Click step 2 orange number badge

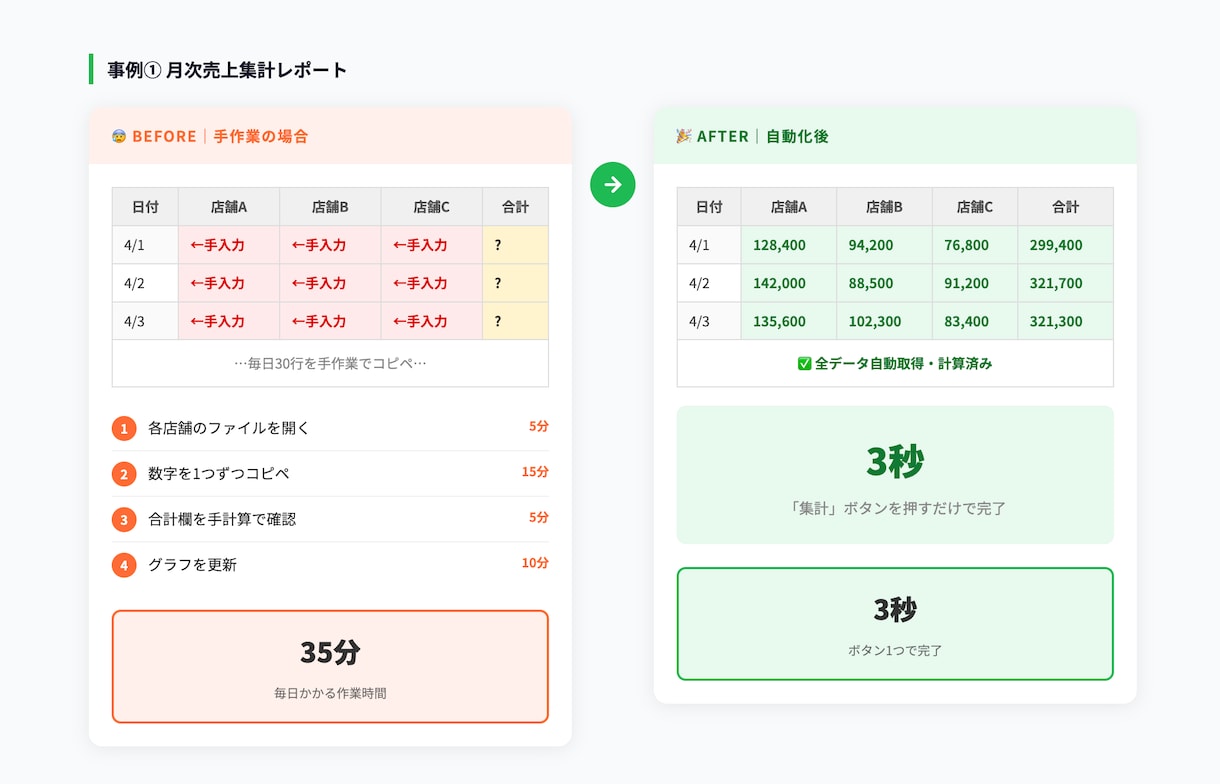[x=124, y=474]
